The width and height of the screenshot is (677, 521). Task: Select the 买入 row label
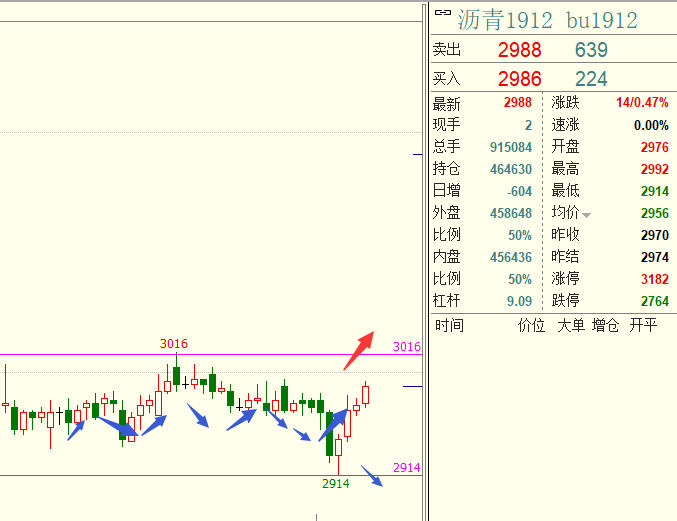(447, 79)
